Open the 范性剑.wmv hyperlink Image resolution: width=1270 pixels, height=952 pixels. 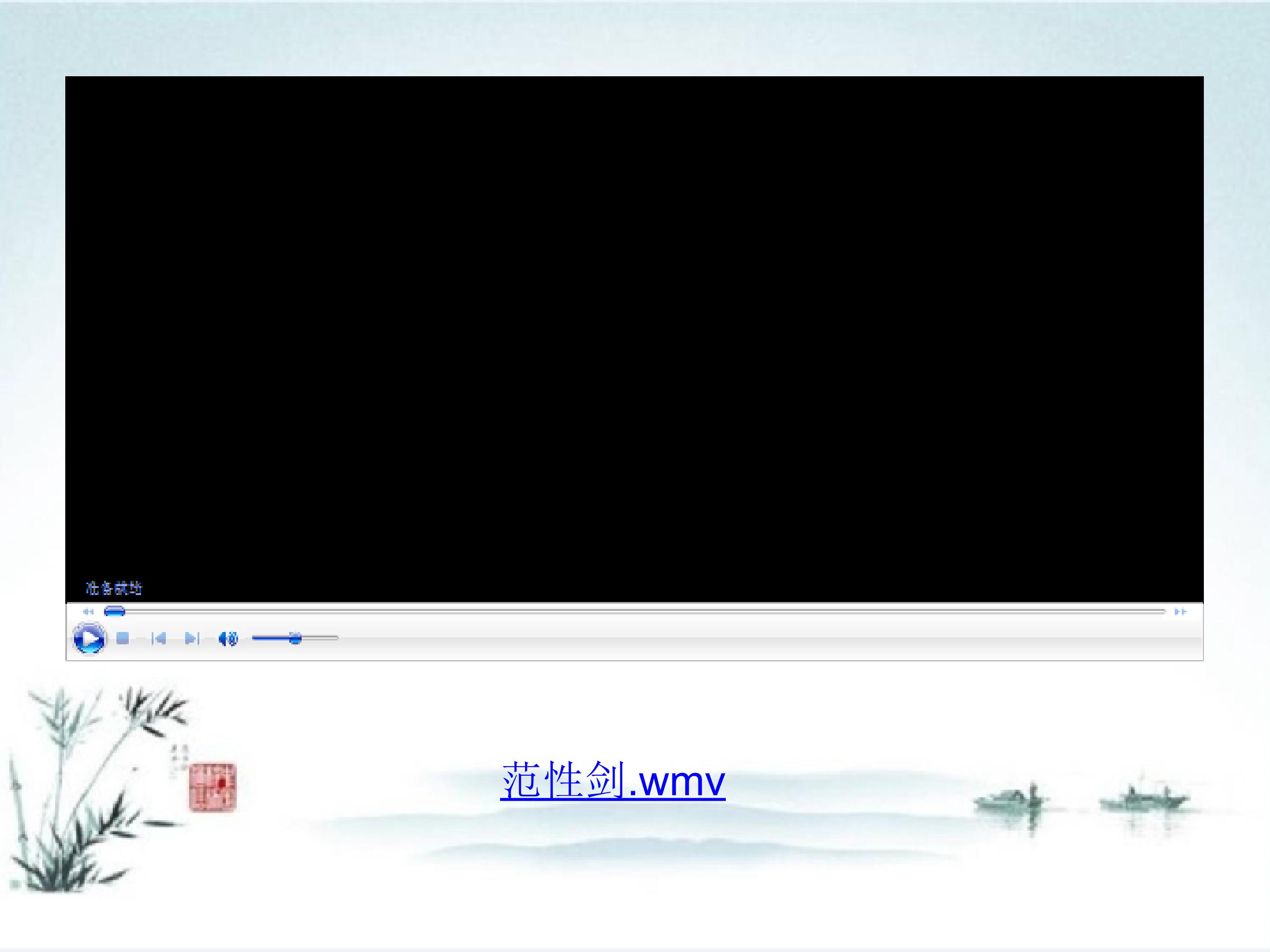coord(613,781)
